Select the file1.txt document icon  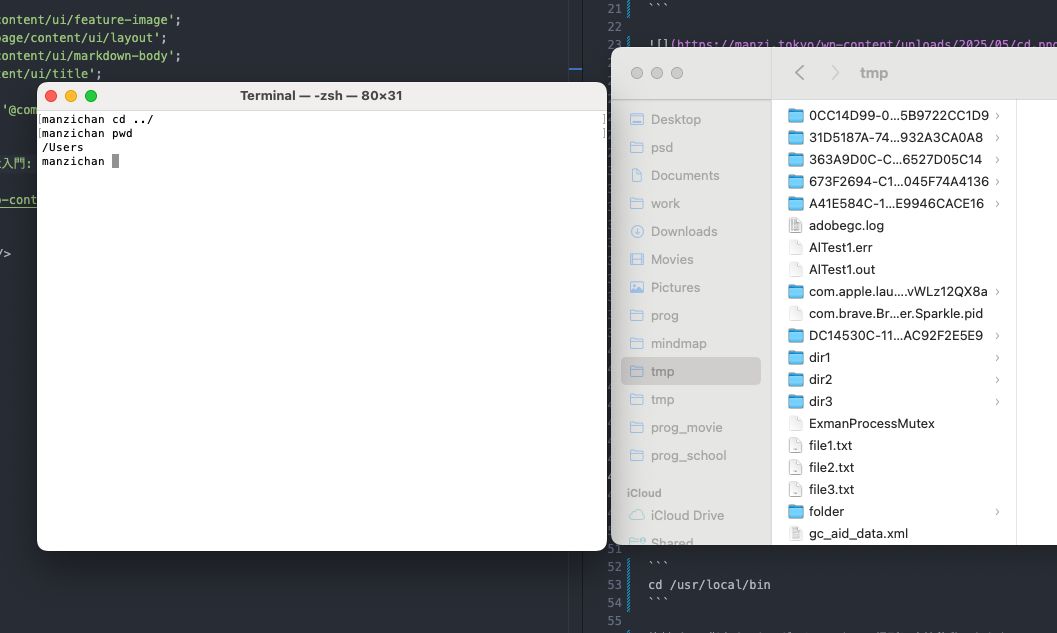796,446
